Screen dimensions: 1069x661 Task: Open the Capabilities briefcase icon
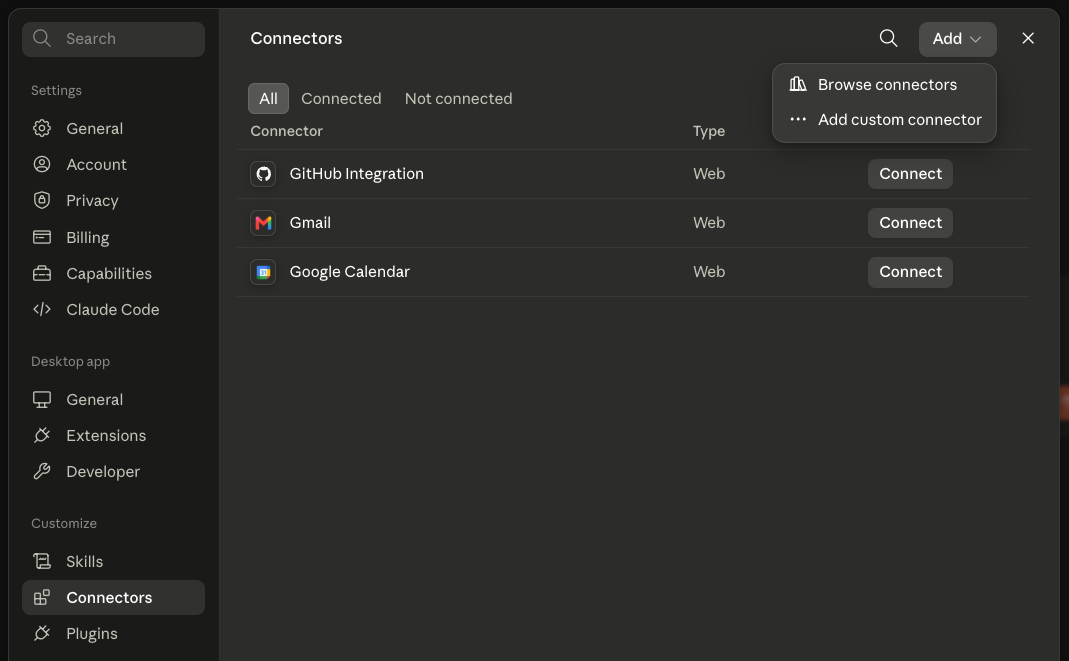(42, 273)
